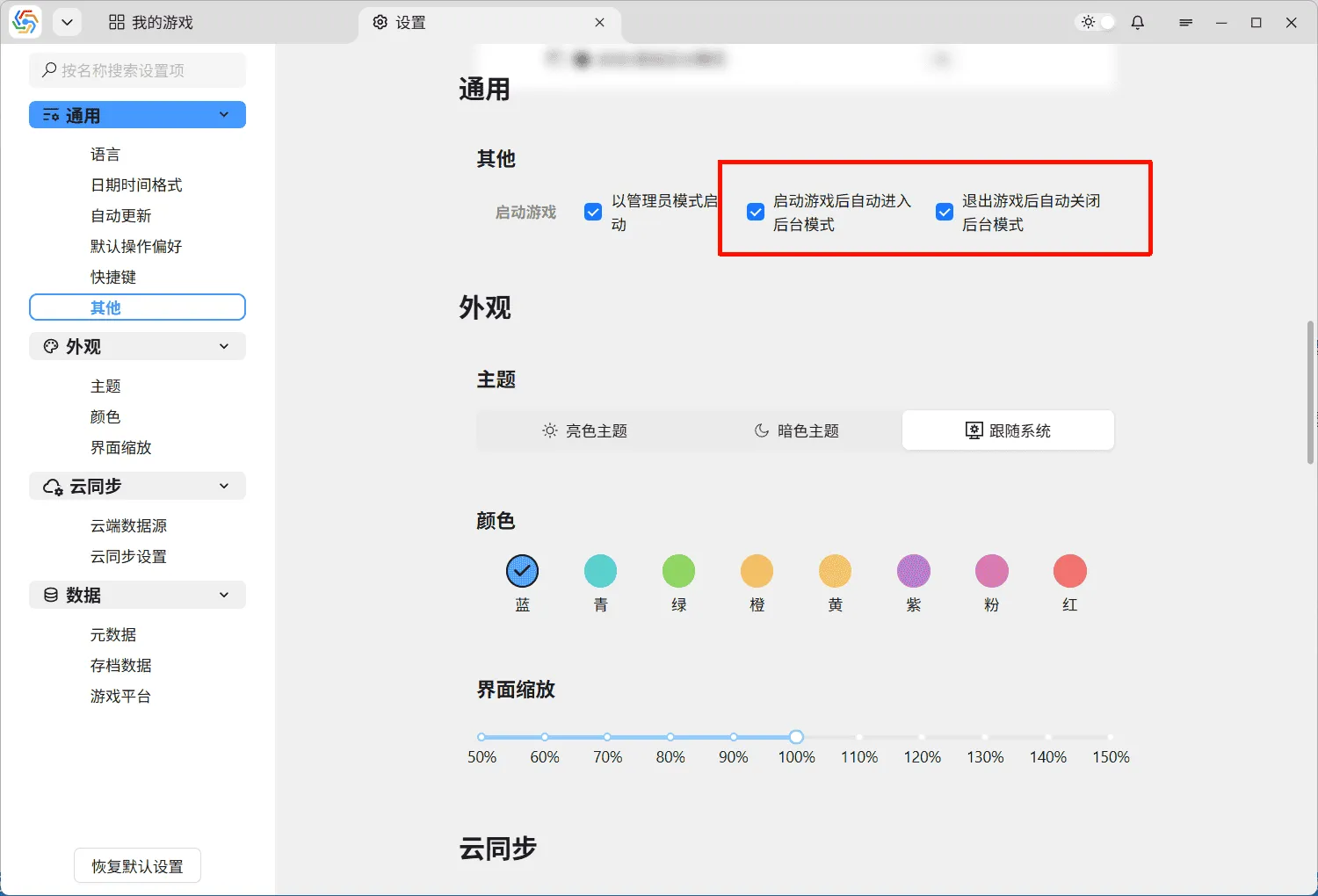1318x896 pixels.
Task: Click the 恢复默认设置 button
Action: (136, 865)
